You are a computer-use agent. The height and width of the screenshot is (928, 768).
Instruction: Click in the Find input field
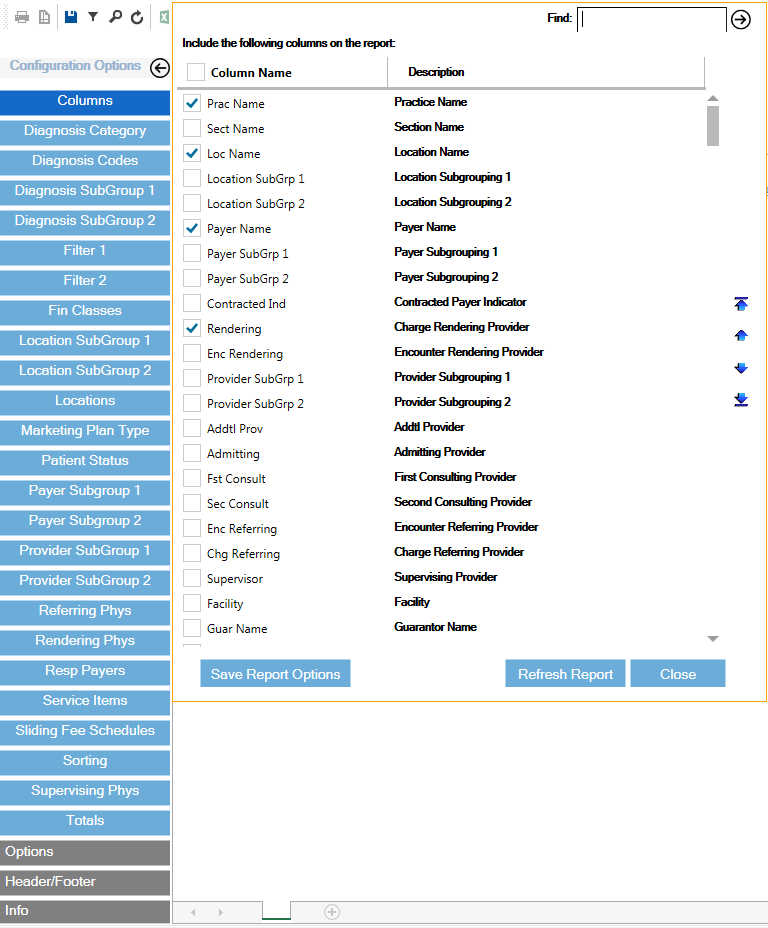[x=651, y=20]
